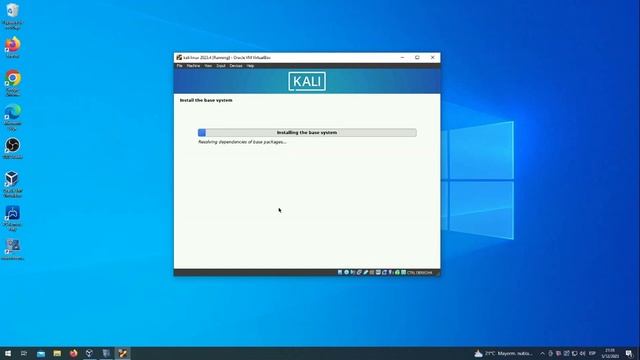Click the network adapter status icon
The height and width of the screenshot is (360, 640).
click(x=359, y=272)
